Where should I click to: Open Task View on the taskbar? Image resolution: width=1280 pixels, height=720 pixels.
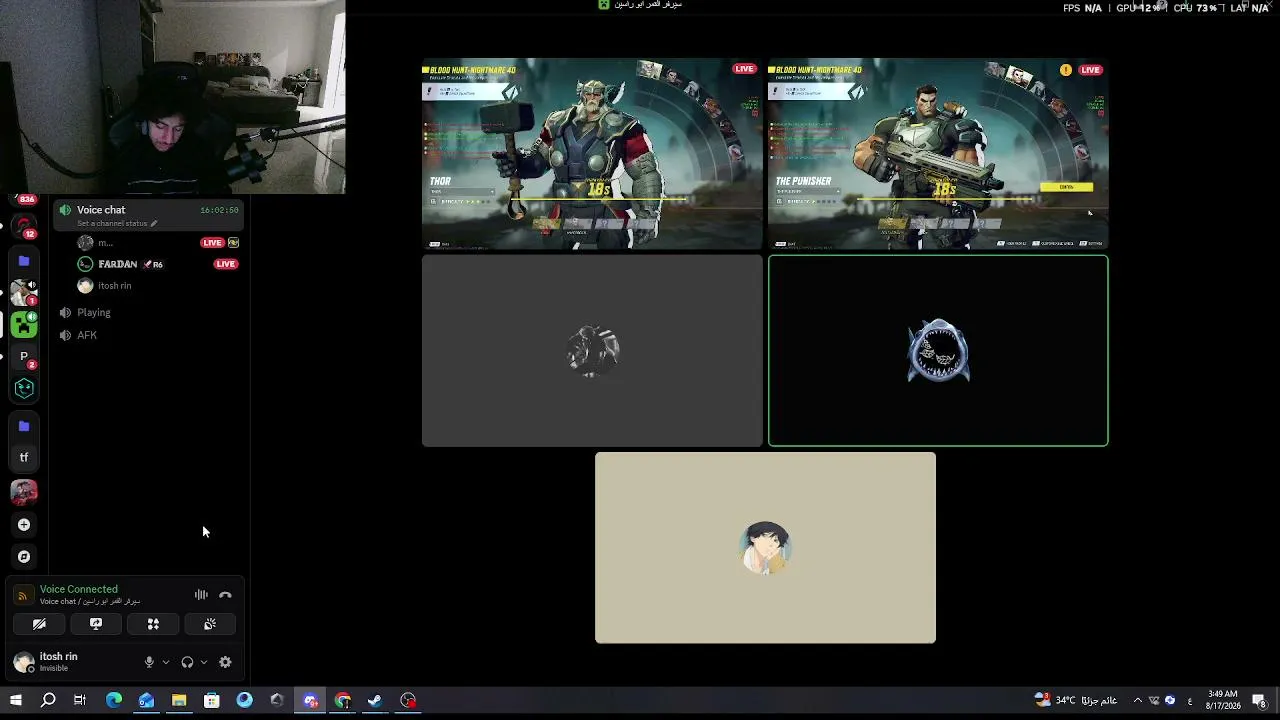pos(80,701)
